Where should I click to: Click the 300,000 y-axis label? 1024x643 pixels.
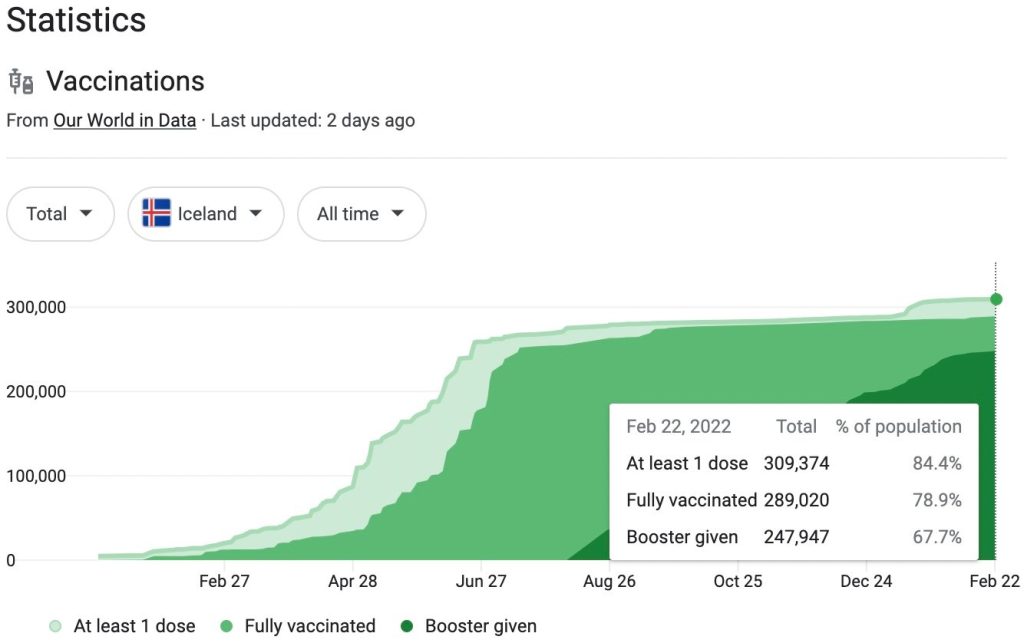(x=36, y=307)
